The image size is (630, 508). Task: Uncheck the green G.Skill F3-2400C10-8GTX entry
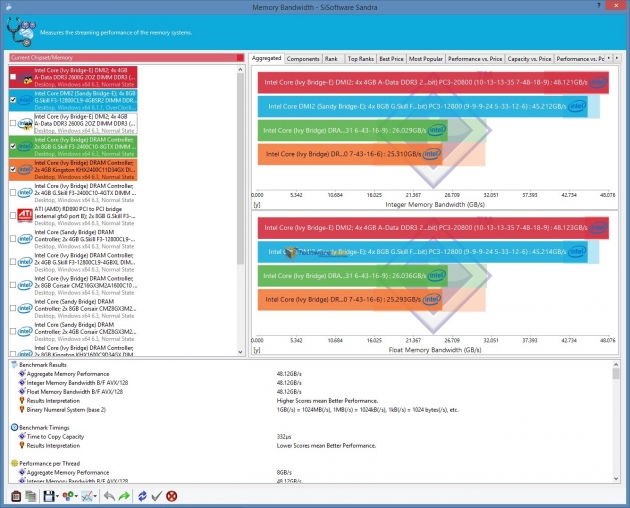(13, 146)
